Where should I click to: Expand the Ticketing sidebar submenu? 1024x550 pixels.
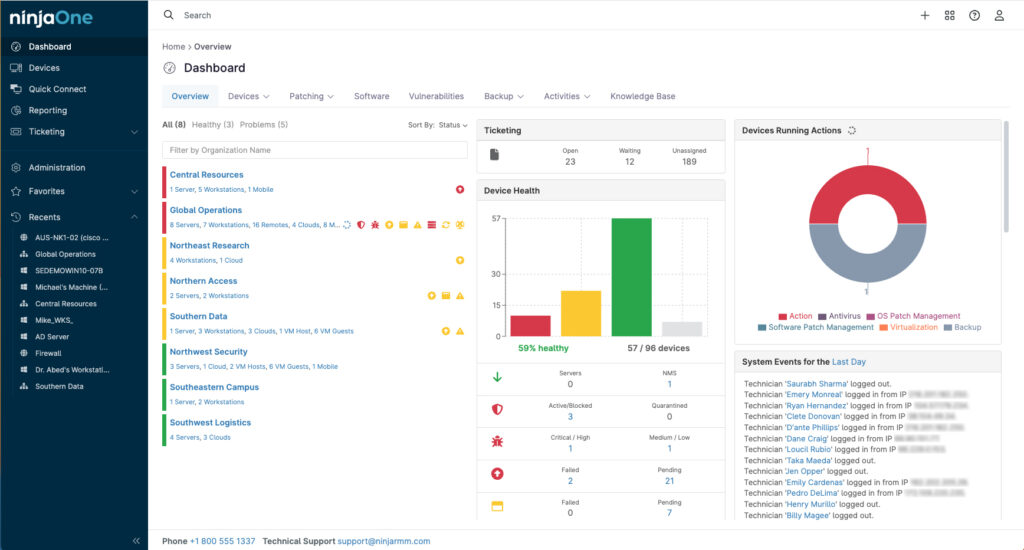[x=134, y=132]
